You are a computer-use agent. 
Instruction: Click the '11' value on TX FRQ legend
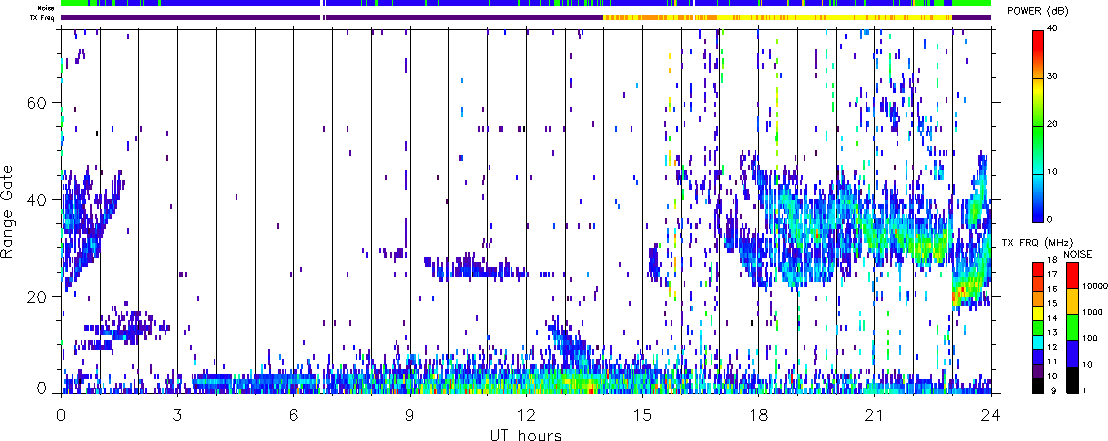(x=1052, y=361)
